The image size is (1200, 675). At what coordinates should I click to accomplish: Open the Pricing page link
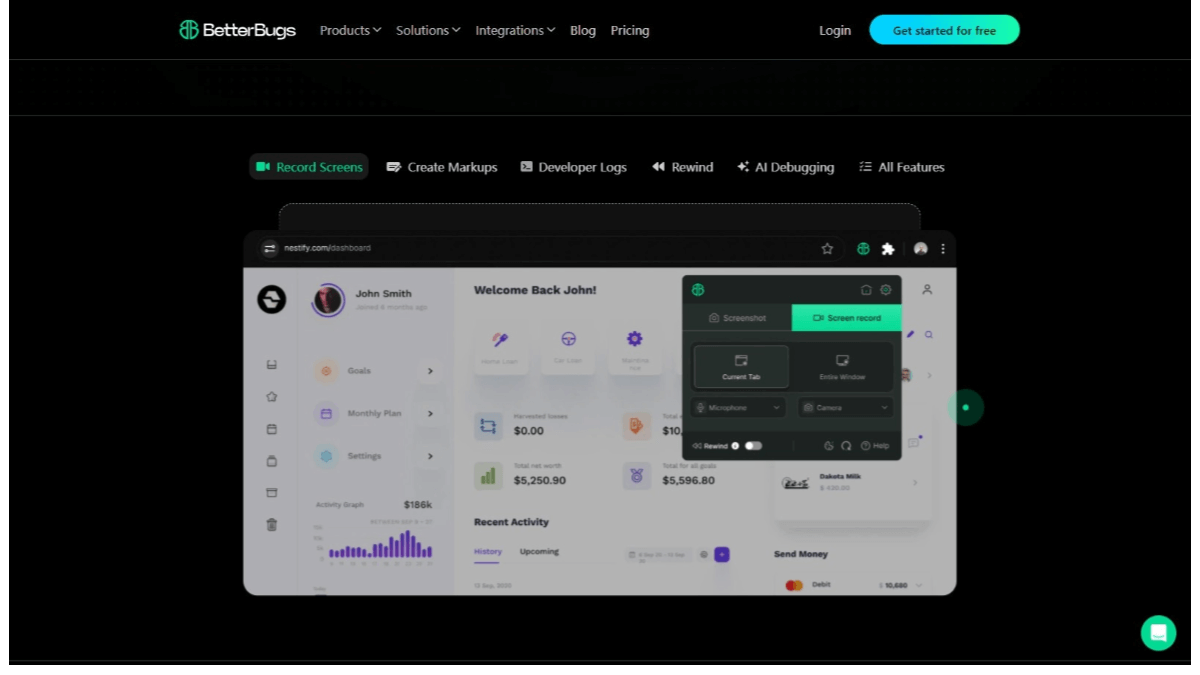click(630, 30)
